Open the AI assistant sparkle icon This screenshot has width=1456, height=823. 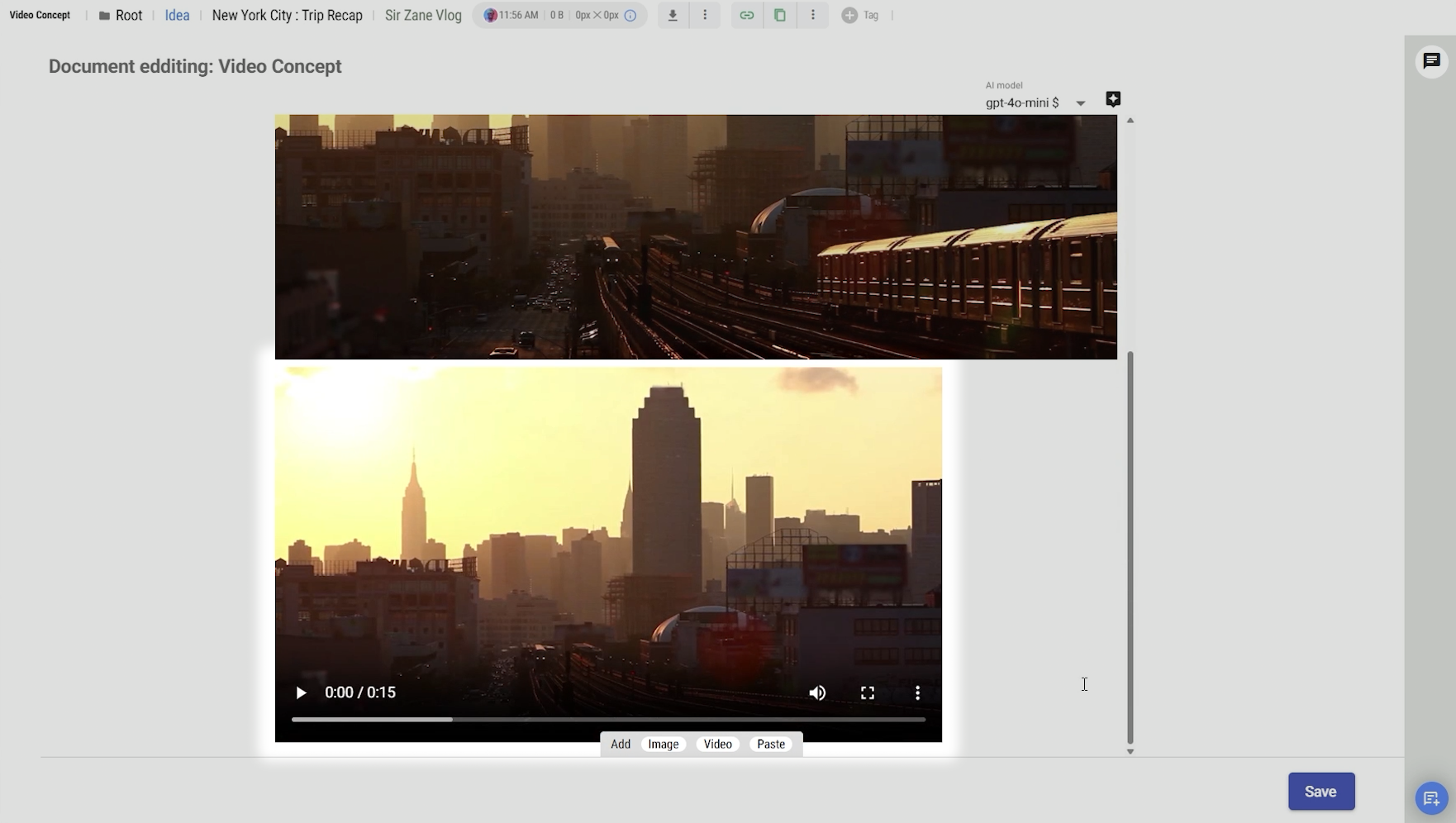click(1113, 99)
